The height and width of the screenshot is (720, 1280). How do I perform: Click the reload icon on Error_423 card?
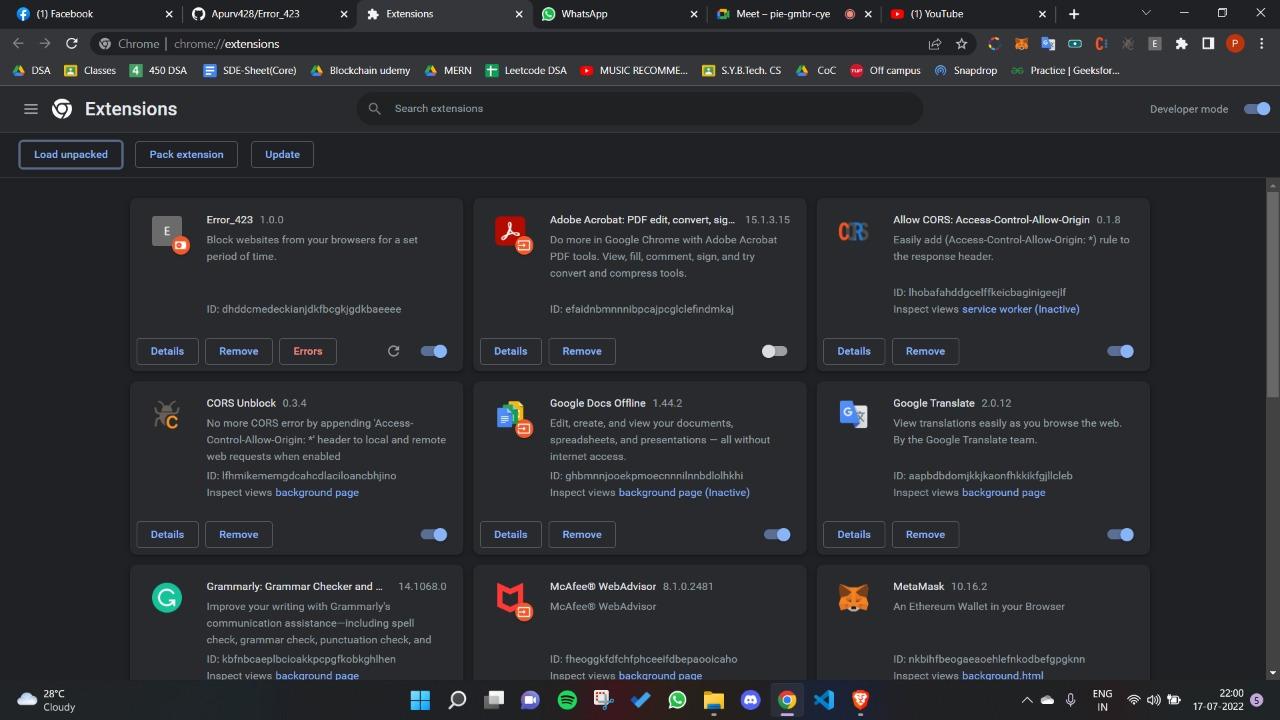[393, 351]
